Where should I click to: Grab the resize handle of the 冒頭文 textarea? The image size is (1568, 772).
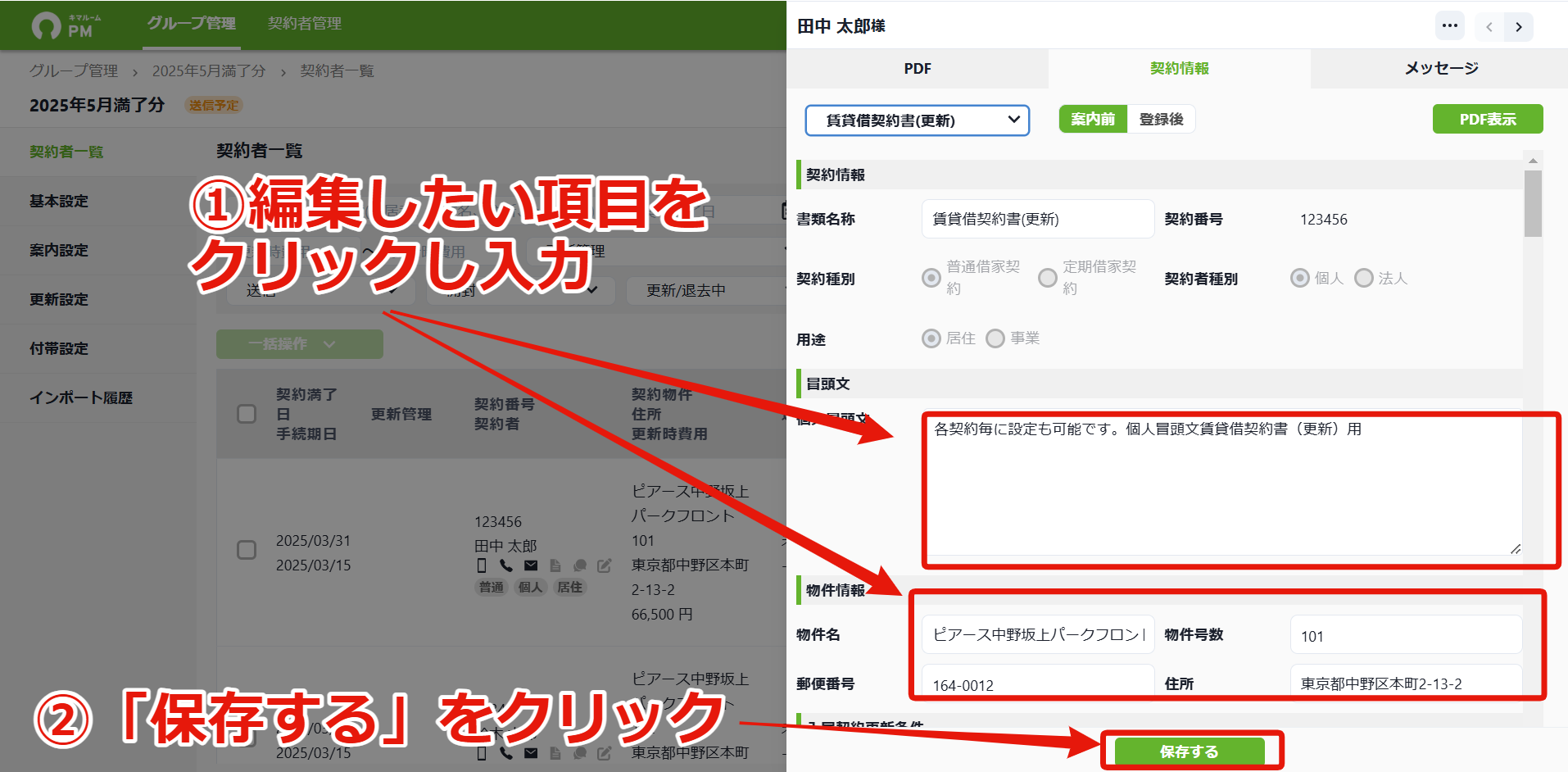pyautogui.click(x=1516, y=549)
